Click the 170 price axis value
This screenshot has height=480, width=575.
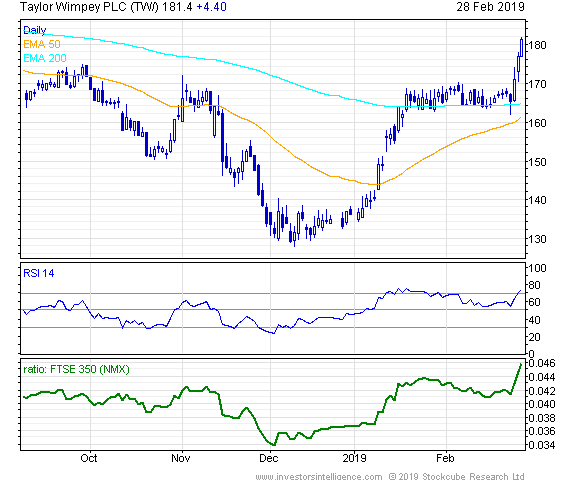(537, 84)
